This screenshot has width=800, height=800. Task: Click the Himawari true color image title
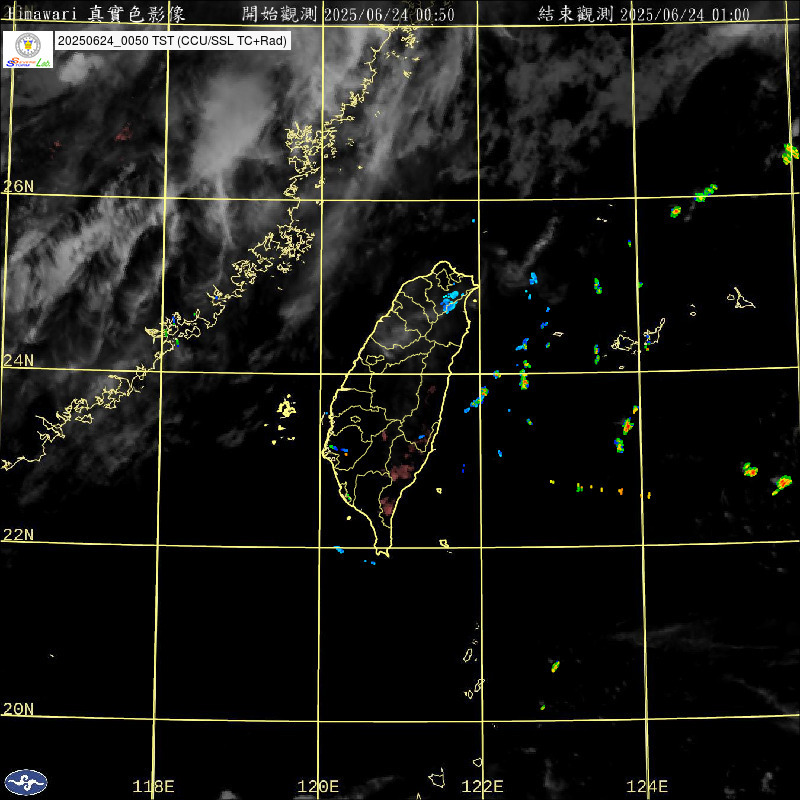point(97,14)
